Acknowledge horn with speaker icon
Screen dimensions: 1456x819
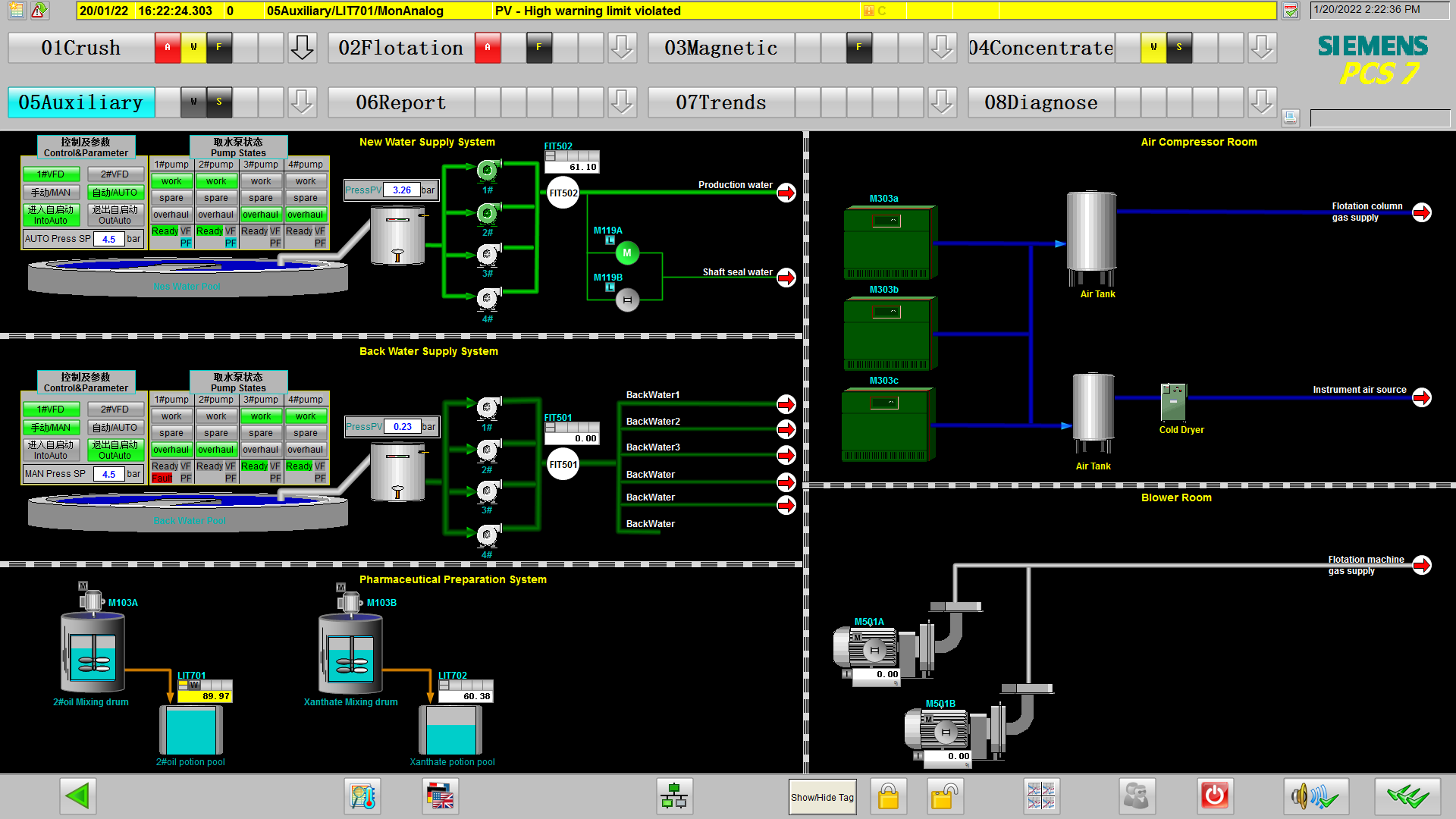(1315, 796)
